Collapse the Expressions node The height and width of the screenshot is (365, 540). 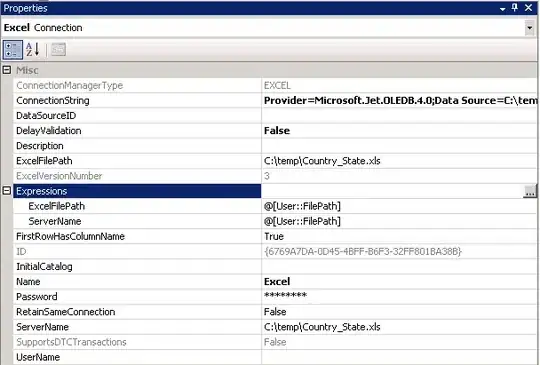tap(7, 190)
